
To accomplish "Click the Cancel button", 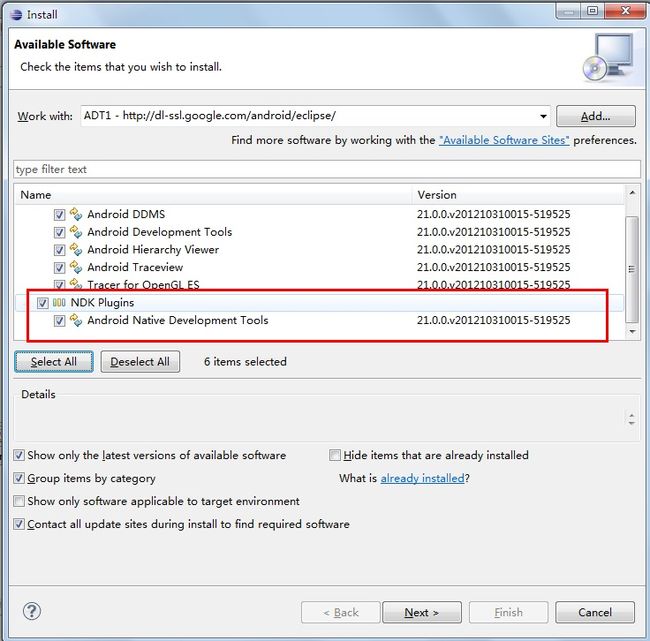I will point(595,612).
